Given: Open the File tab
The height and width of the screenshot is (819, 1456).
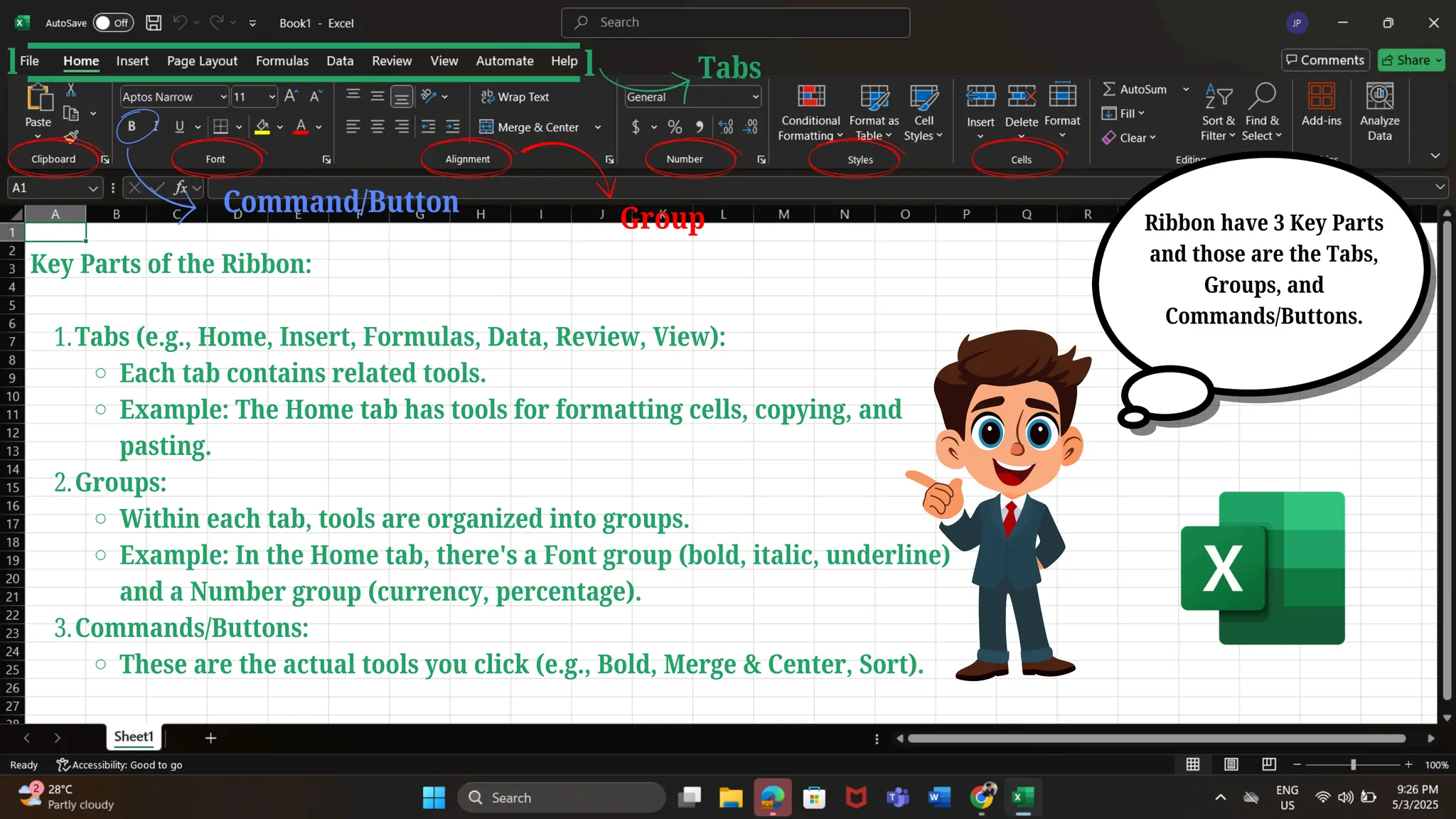Looking at the screenshot, I should tap(29, 60).
